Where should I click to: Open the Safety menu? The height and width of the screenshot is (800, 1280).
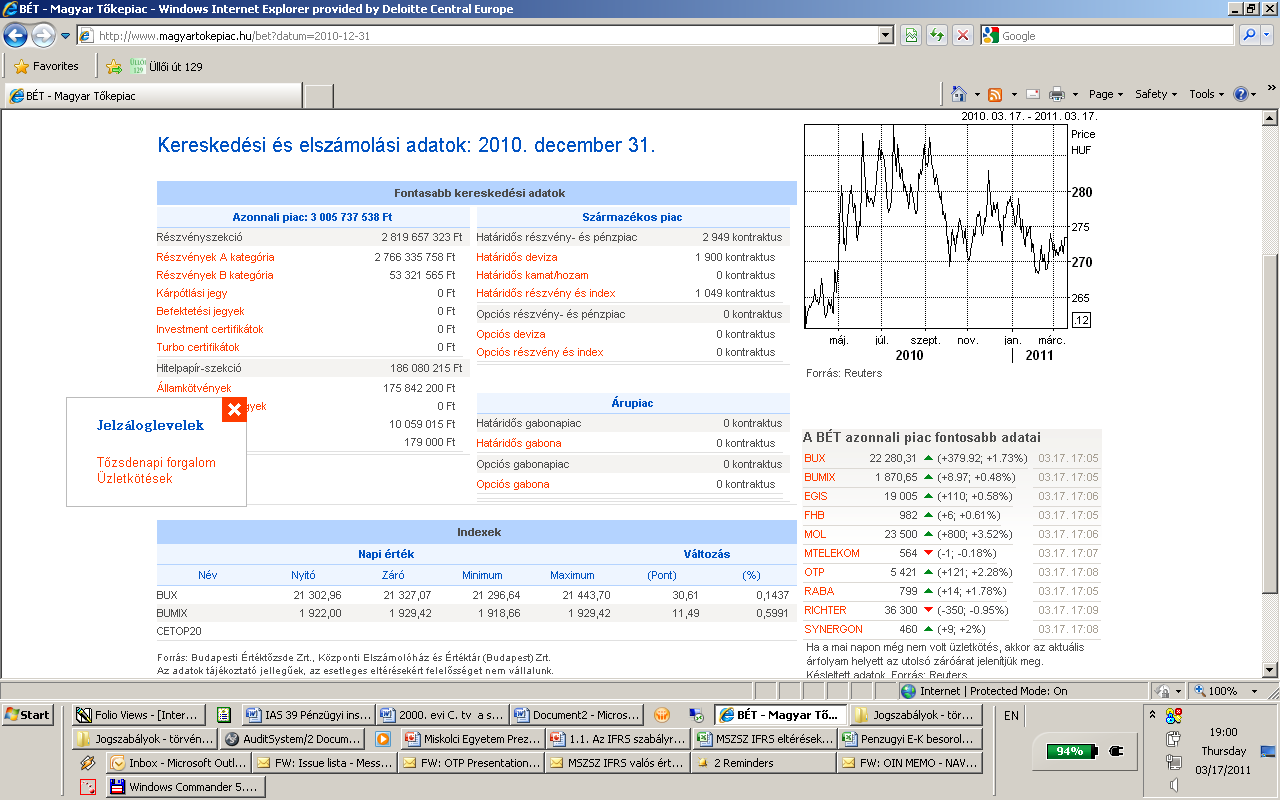tap(1156, 94)
